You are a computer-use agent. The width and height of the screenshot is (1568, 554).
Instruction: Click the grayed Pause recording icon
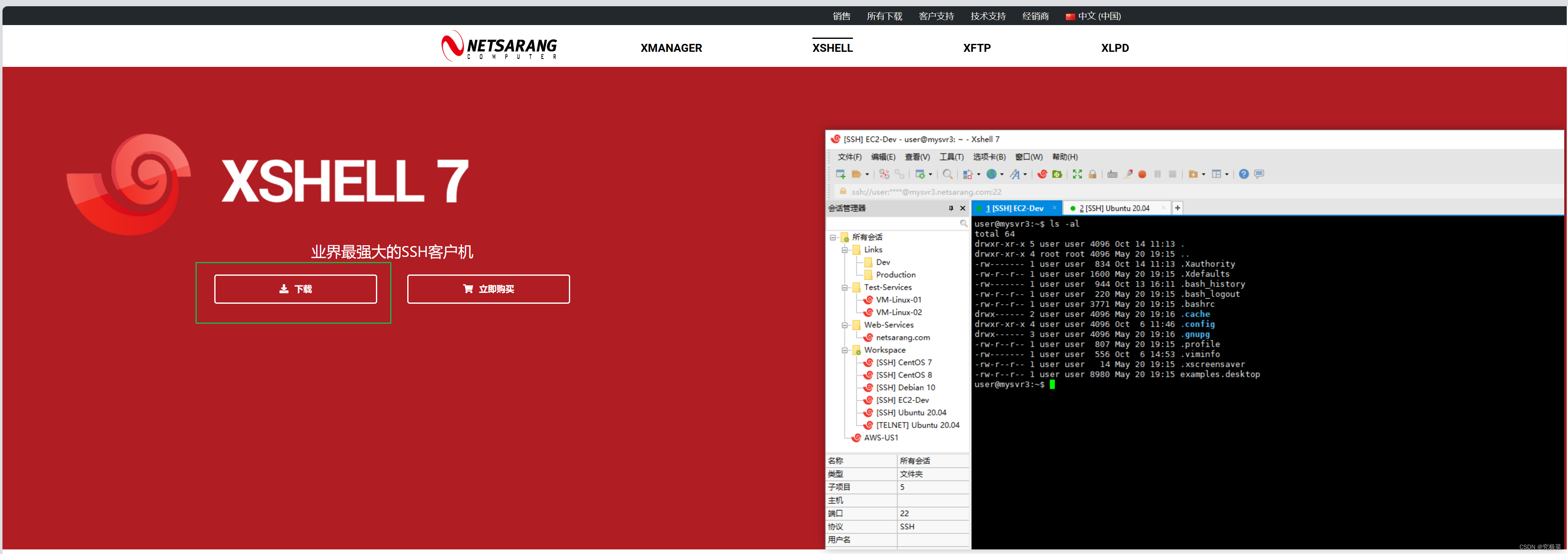[1158, 174]
